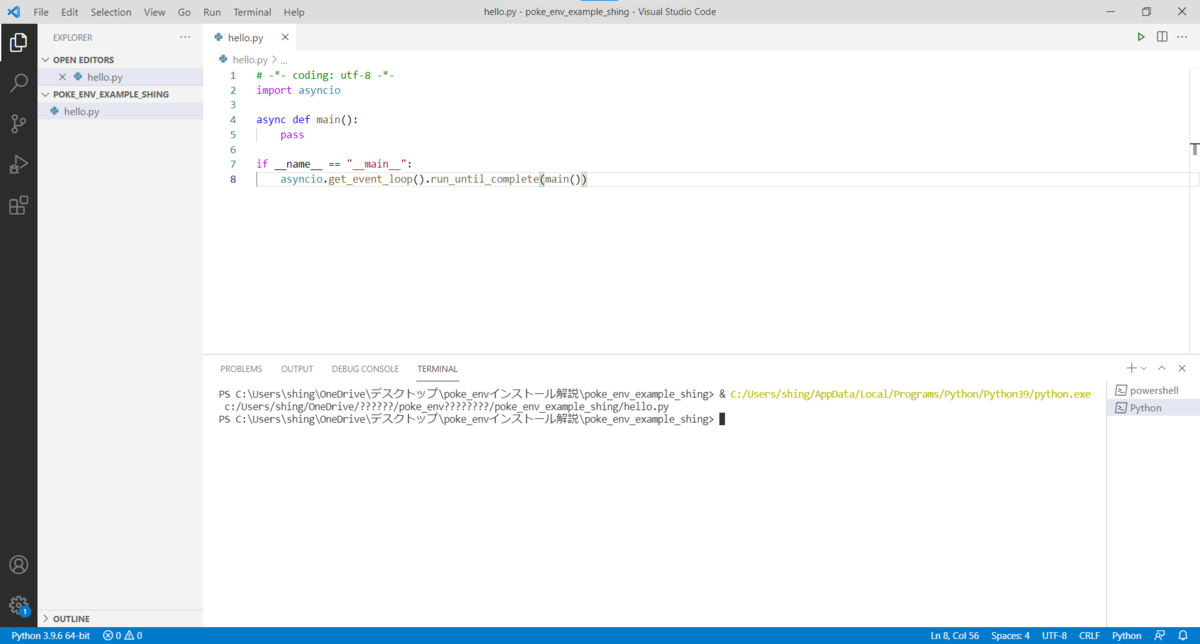Run the Python file with play icon
Image resolution: width=1200 pixels, height=644 pixels.
[1141, 37]
